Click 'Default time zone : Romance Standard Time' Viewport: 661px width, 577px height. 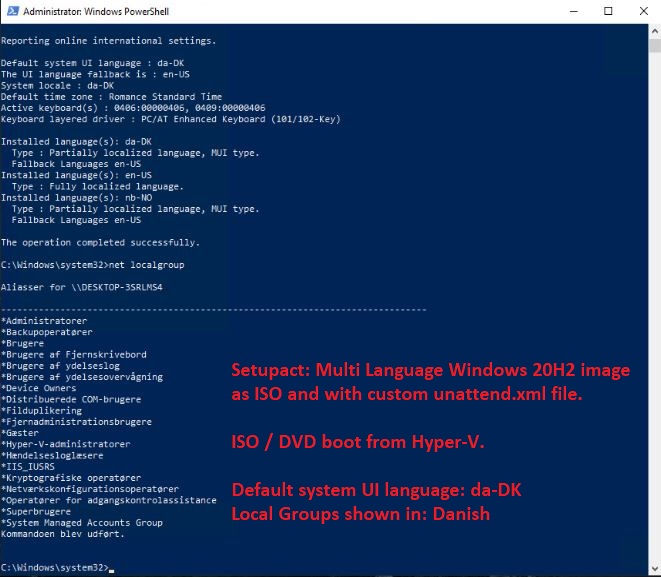click(111, 97)
